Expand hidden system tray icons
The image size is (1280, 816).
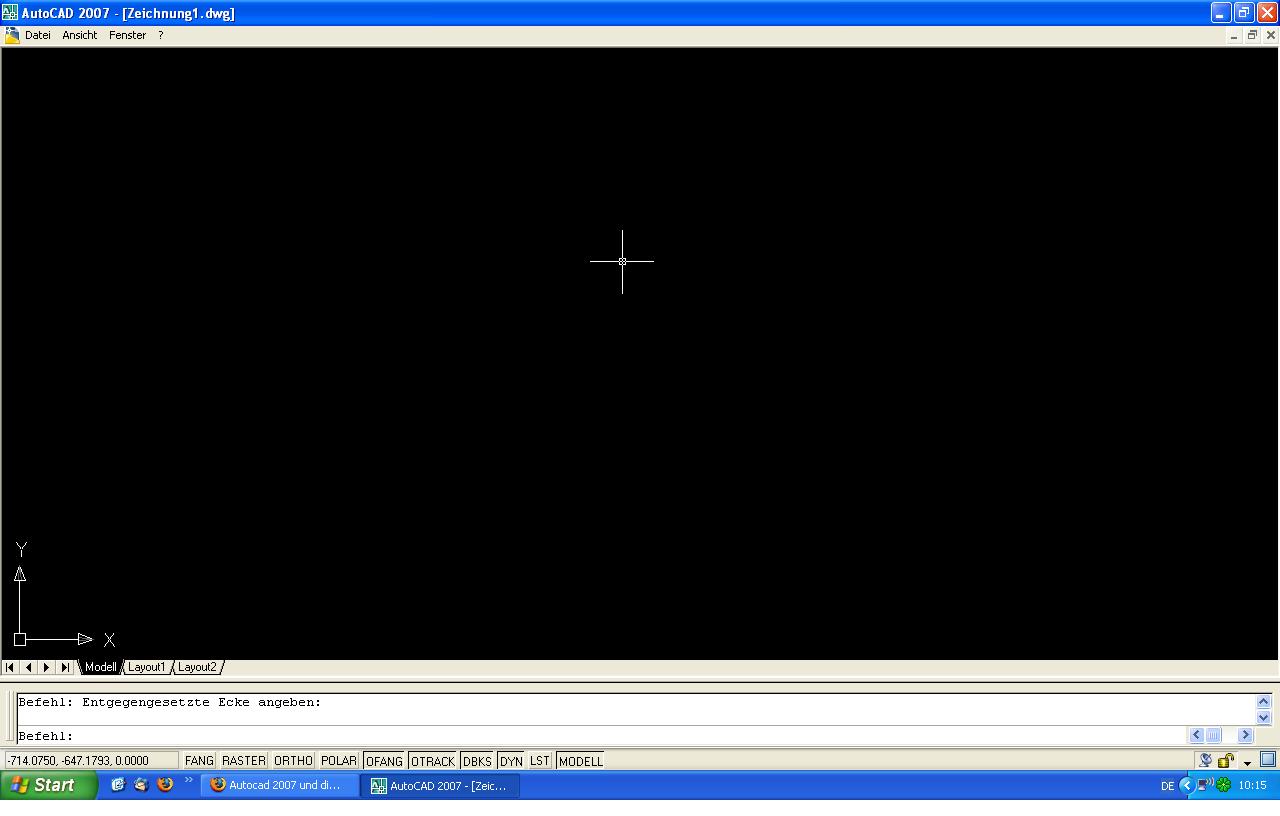coord(1187,785)
